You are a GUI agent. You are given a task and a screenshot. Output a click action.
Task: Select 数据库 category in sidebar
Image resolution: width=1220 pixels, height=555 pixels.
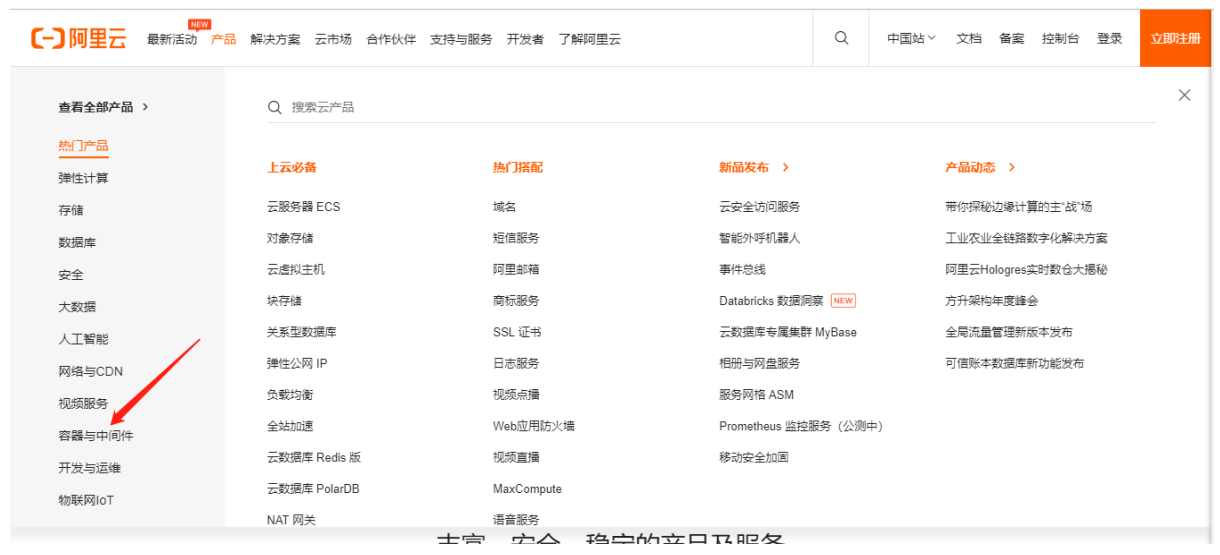click(77, 243)
